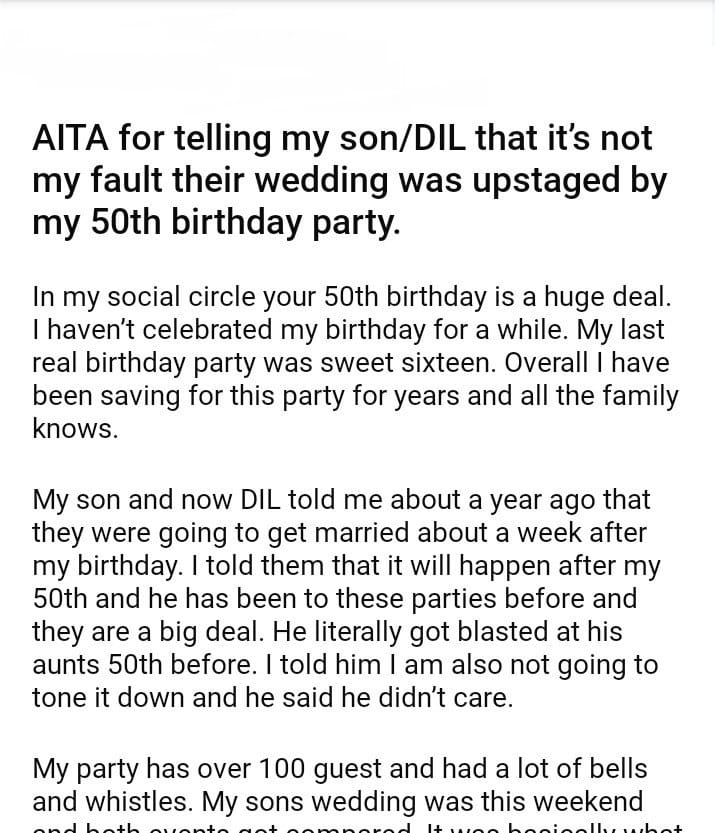Click the first paragraph about social circle
The width and height of the screenshot is (715, 833).
pos(355,363)
